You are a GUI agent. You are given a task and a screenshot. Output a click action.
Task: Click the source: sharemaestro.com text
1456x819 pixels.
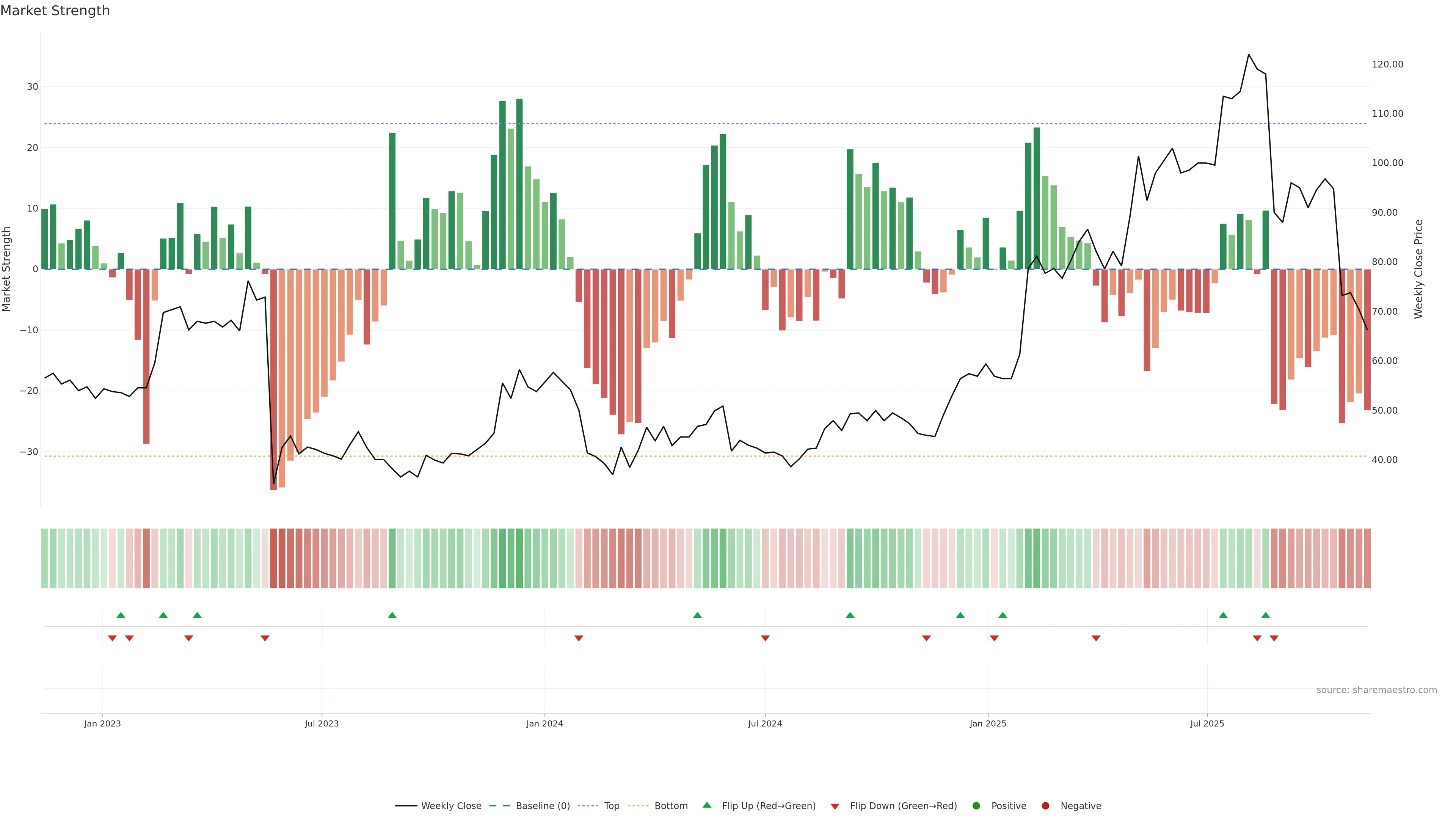pyautogui.click(x=1376, y=690)
